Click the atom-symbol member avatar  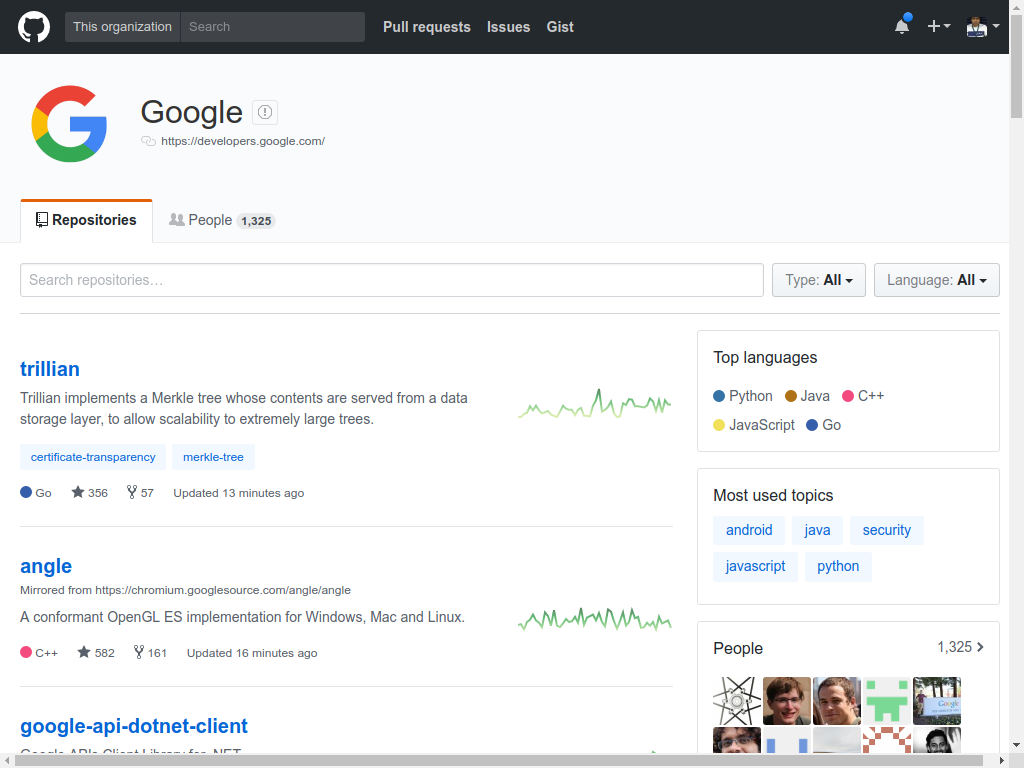click(737, 701)
